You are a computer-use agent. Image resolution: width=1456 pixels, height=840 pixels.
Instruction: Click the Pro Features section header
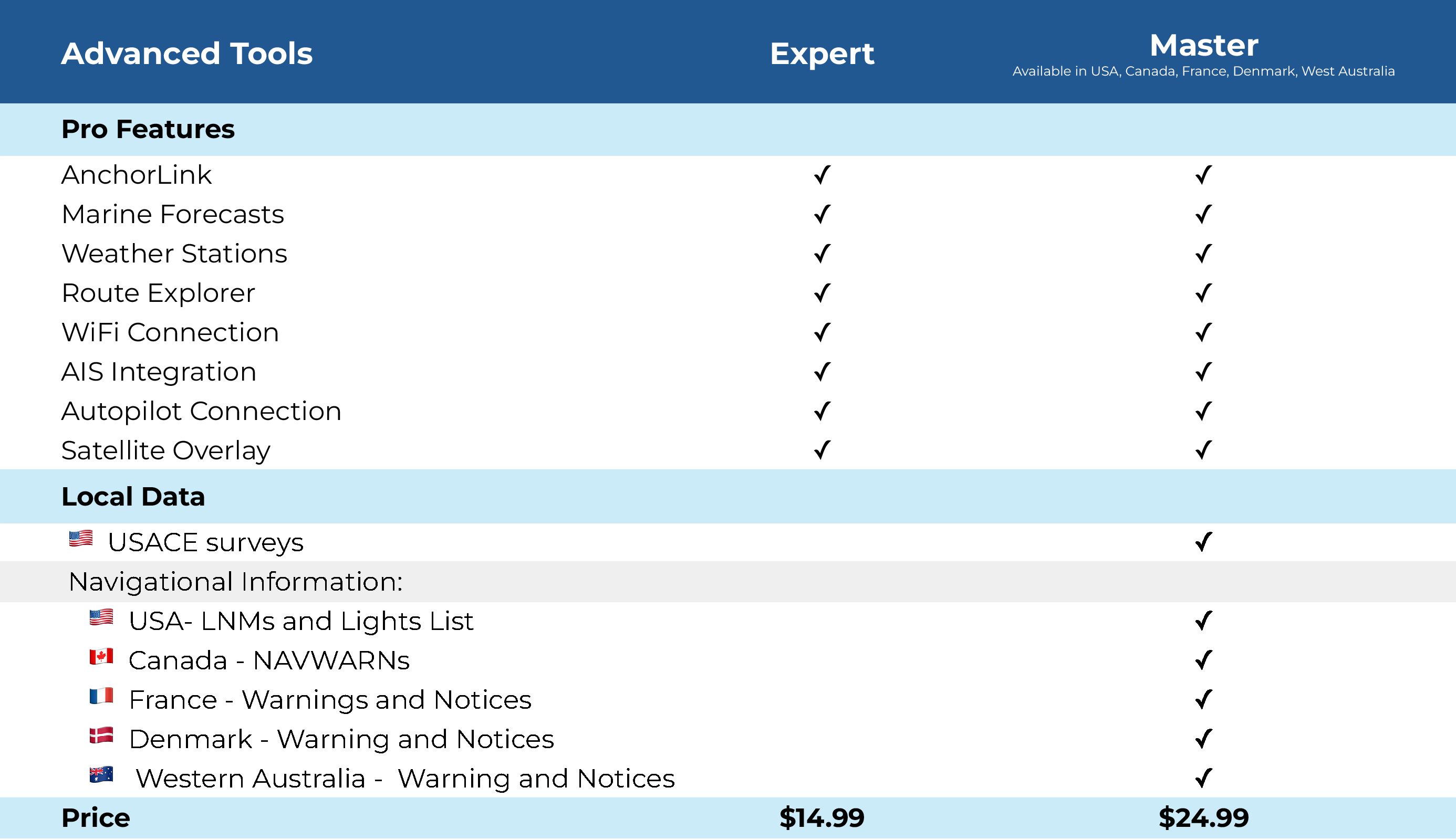coord(148,129)
